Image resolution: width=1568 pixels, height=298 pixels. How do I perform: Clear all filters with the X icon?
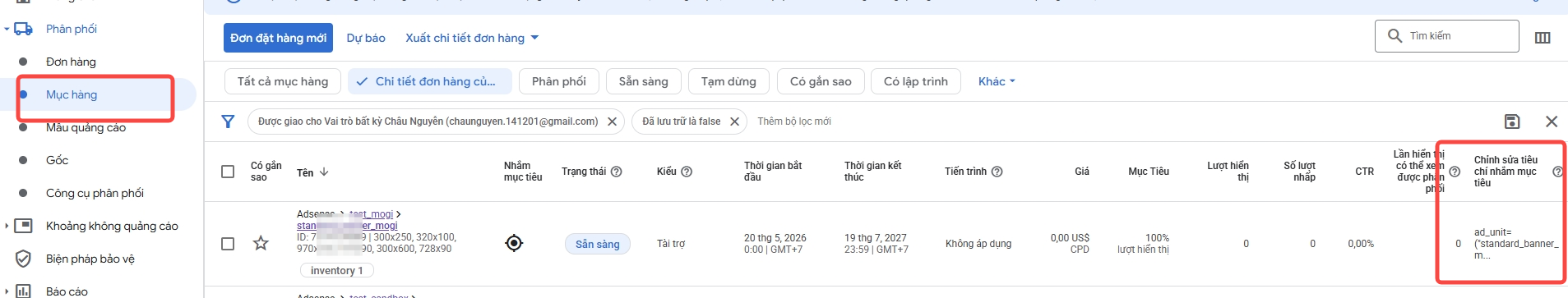click(1551, 121)
